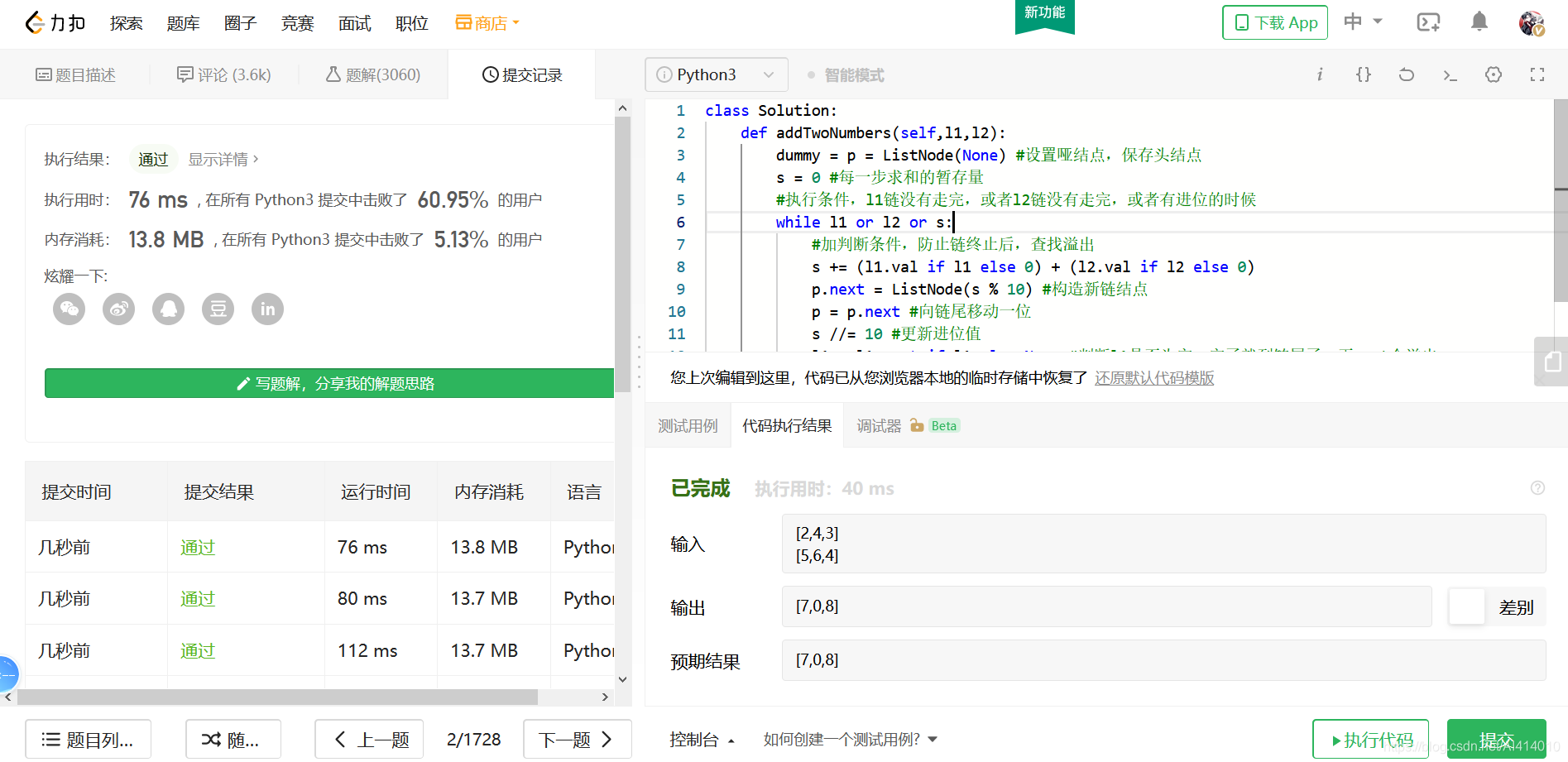Click the curly braces format code icon
This screenshot has width=1568, height=762.
(1364, 74)
